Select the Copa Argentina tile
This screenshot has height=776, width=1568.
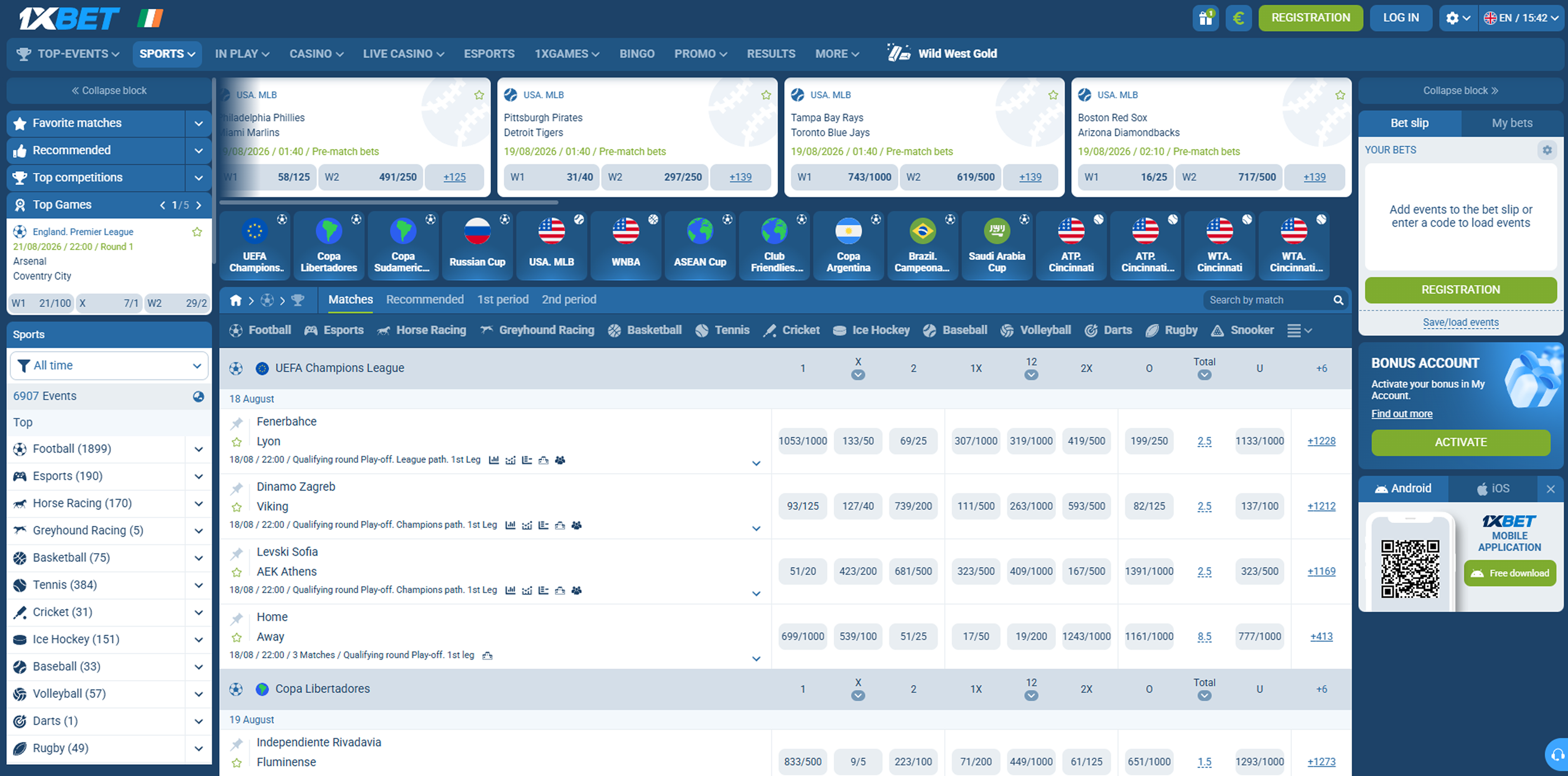pos(848,245)
